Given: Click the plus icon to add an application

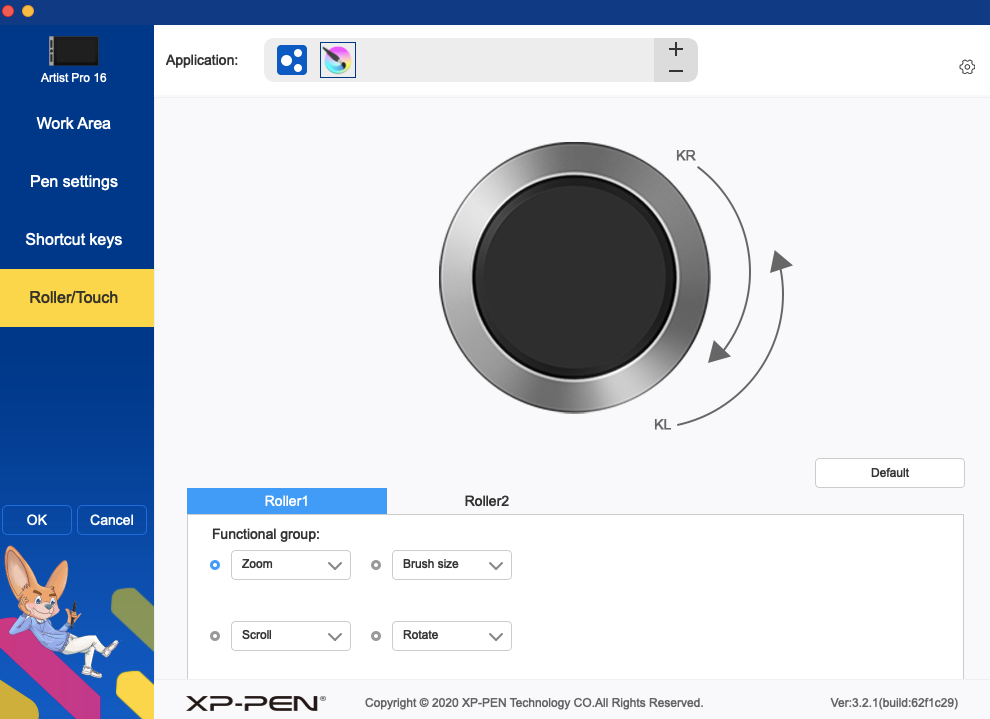Looking at the screenshot, I should pos(675,47).
